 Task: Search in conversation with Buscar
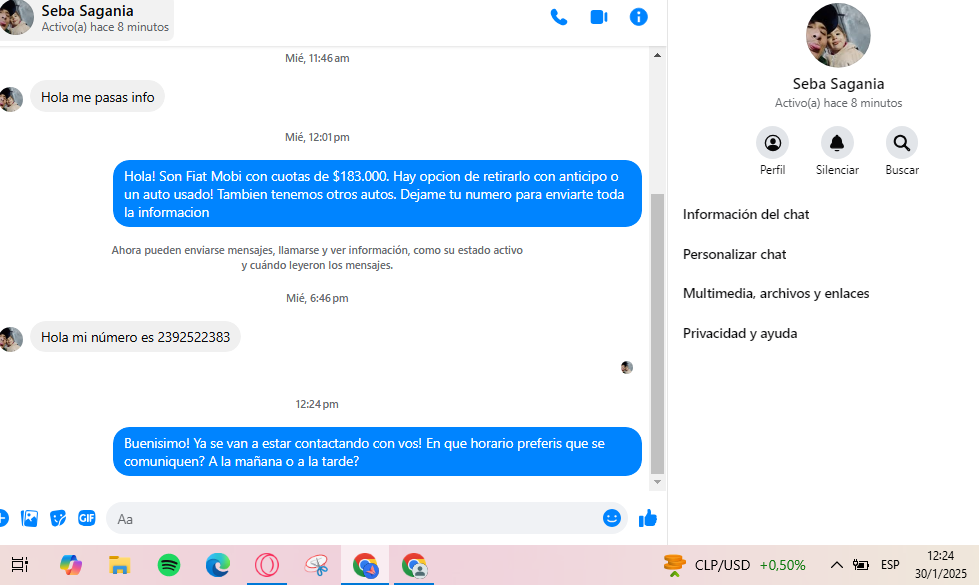tap(901, 143)
